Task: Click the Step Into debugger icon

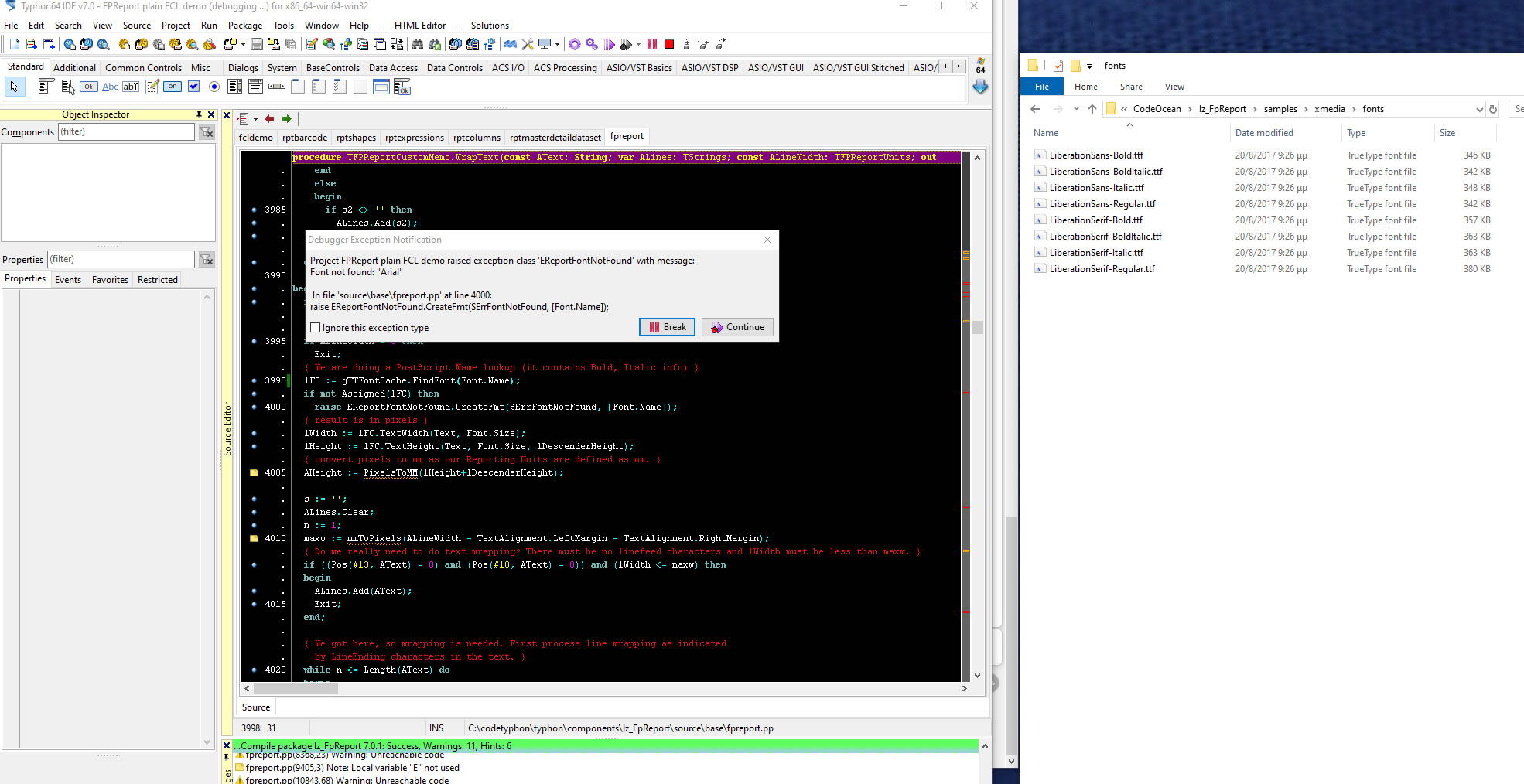Action: point(686,44)
